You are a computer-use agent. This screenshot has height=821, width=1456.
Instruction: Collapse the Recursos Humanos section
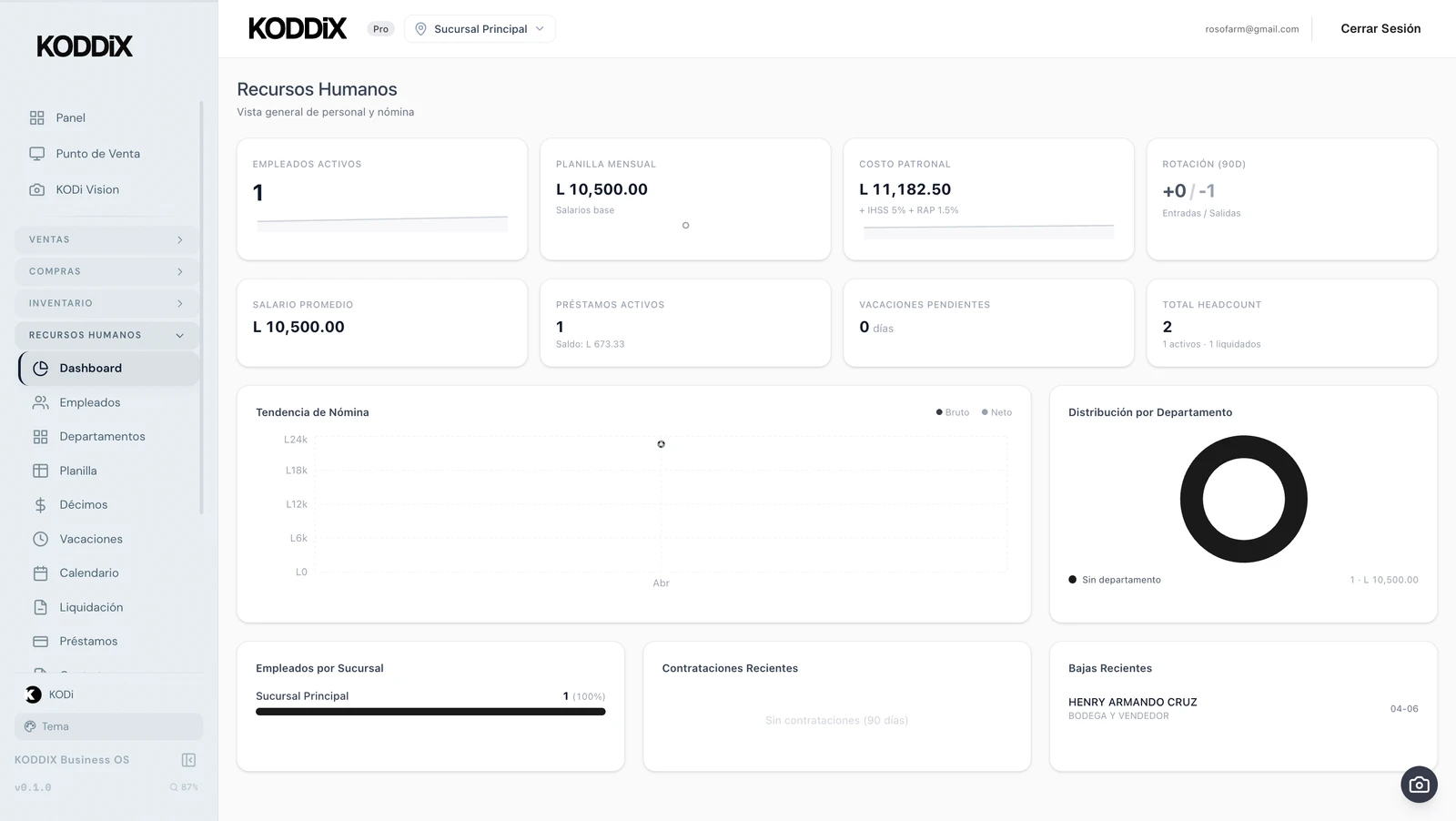tap(106, 335)
